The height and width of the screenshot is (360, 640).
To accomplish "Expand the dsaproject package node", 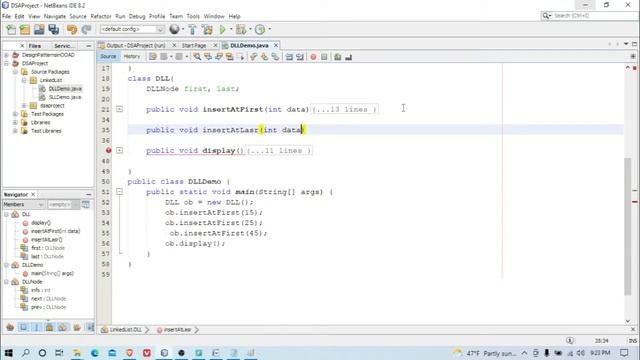I will (24, 106).
